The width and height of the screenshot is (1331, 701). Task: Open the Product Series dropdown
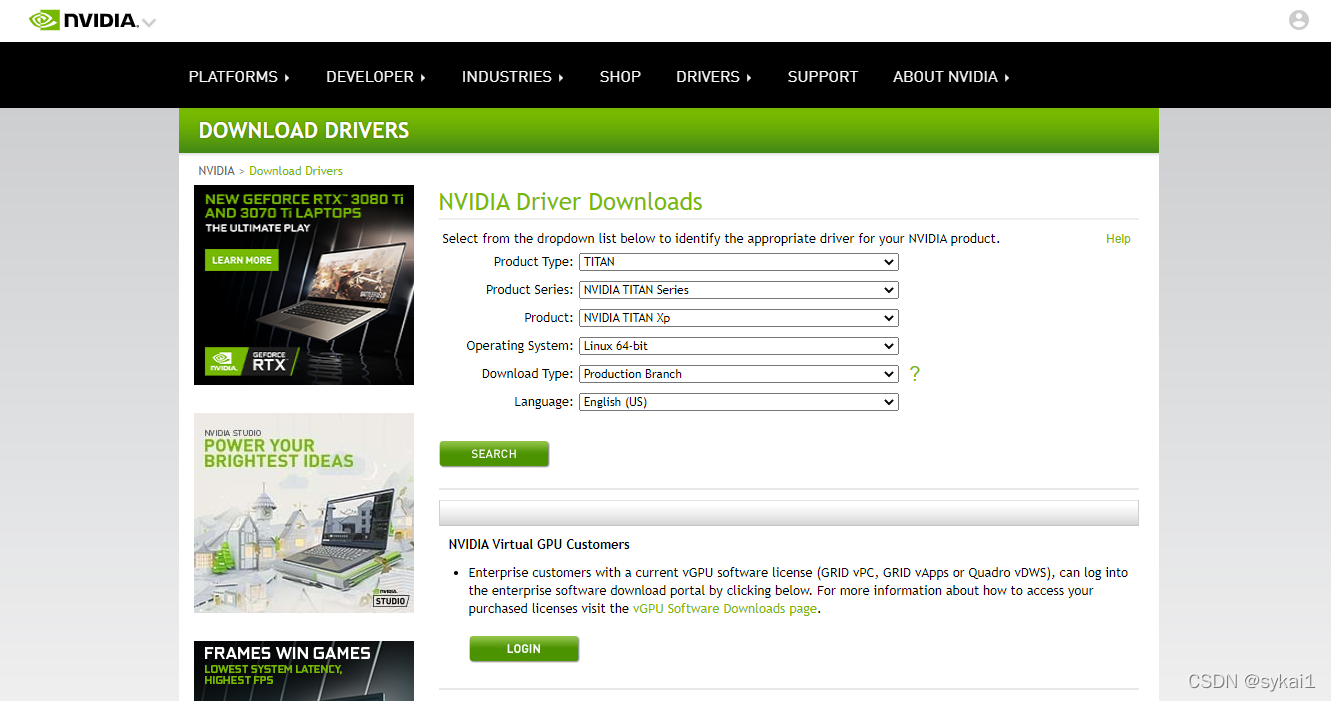739,290
